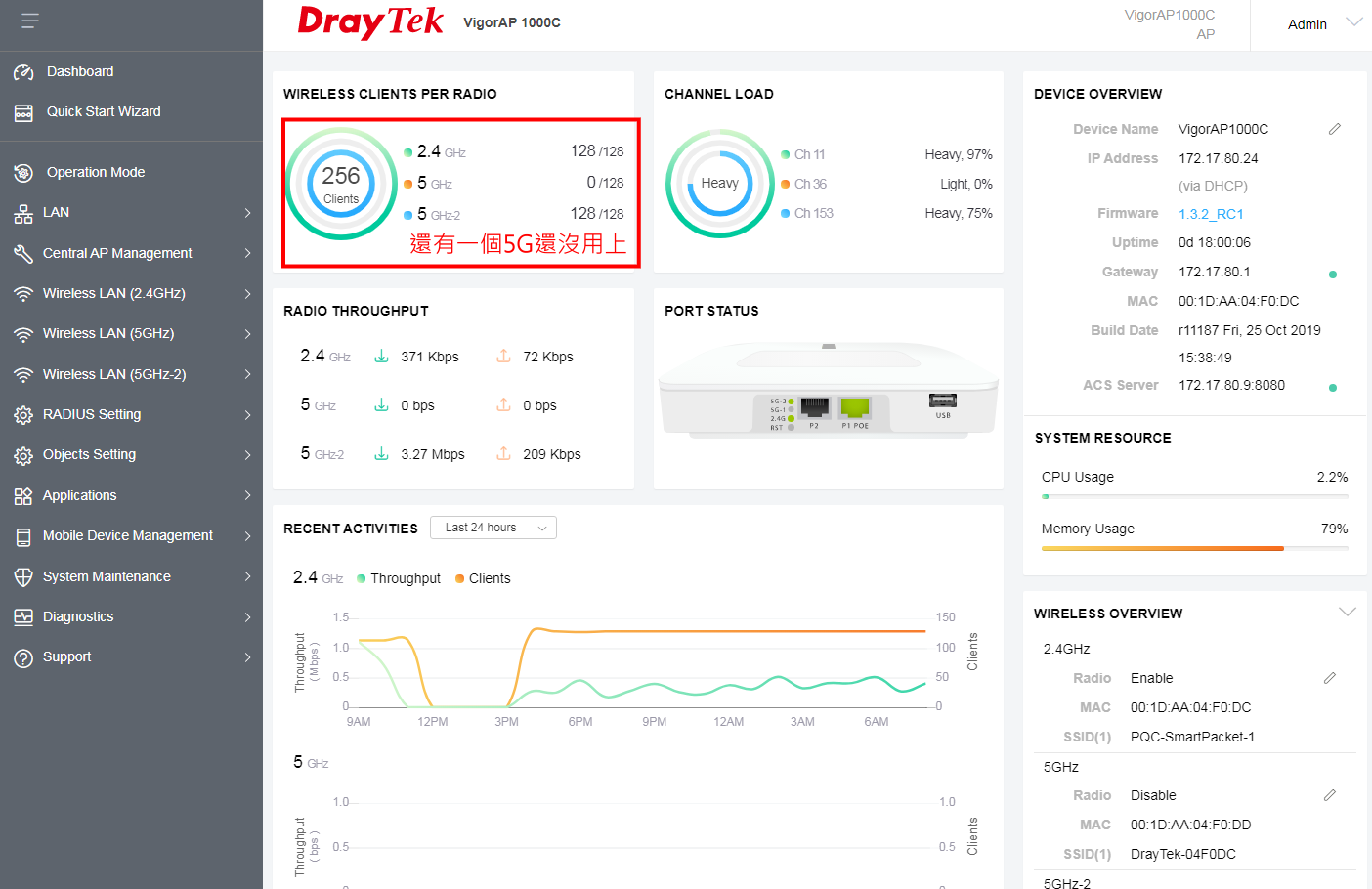Image resolution: width=1372 pixels, height=889 pixels.
Task: Open the Admin user dropdown
Action: [x=1323, y=24]
